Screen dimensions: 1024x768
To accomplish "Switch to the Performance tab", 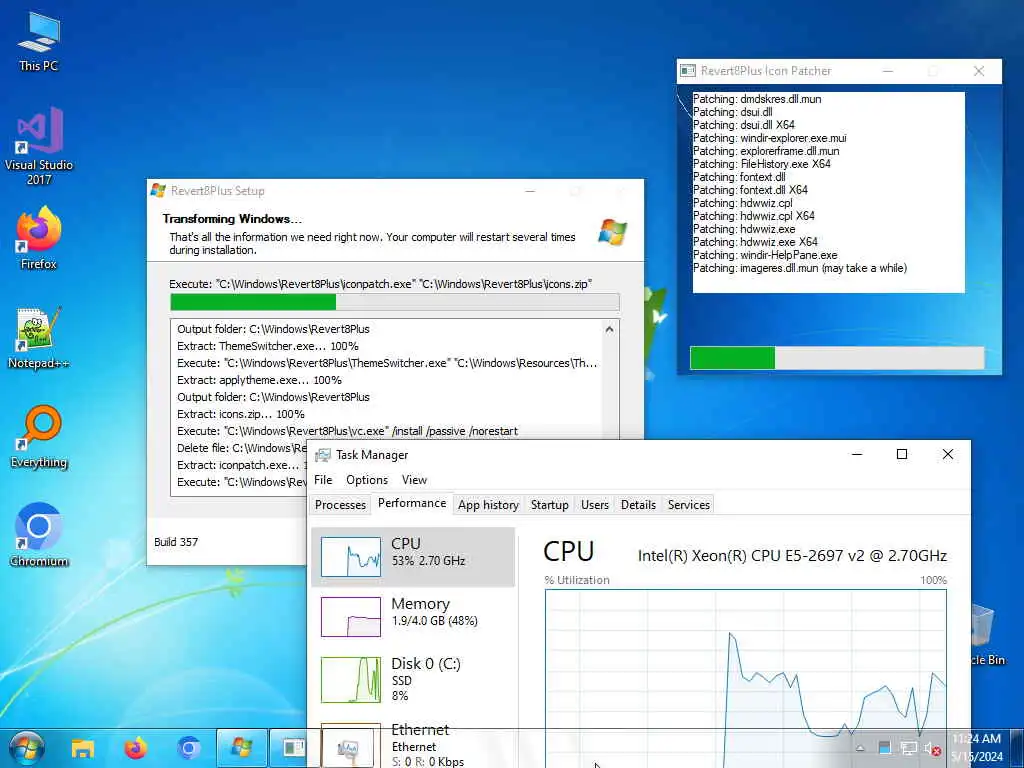I will tap(412, 503).
